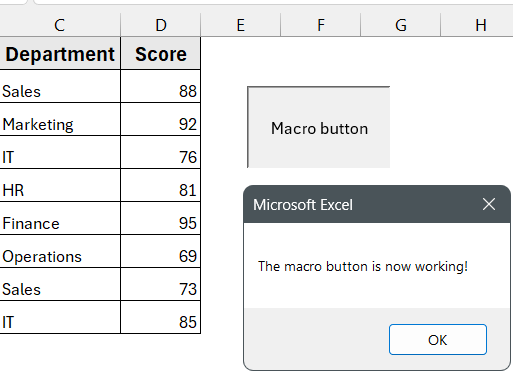Select the cell with score 95

(x=161, y=218)
